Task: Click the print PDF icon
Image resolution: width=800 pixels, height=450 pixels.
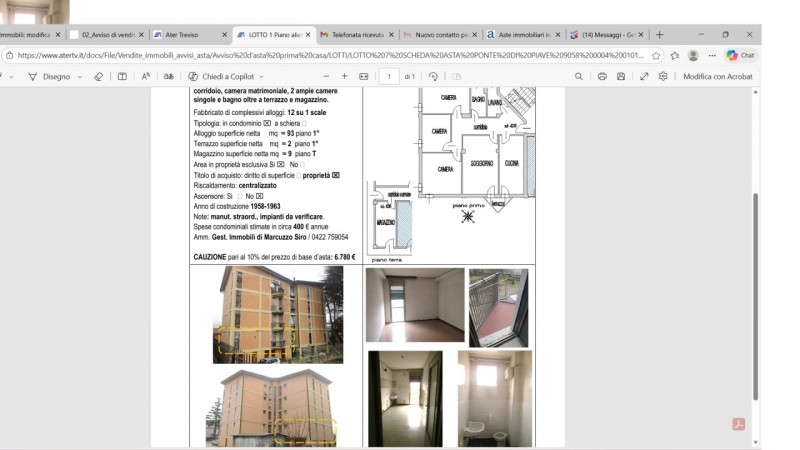Action: click(x=602, y=76)
